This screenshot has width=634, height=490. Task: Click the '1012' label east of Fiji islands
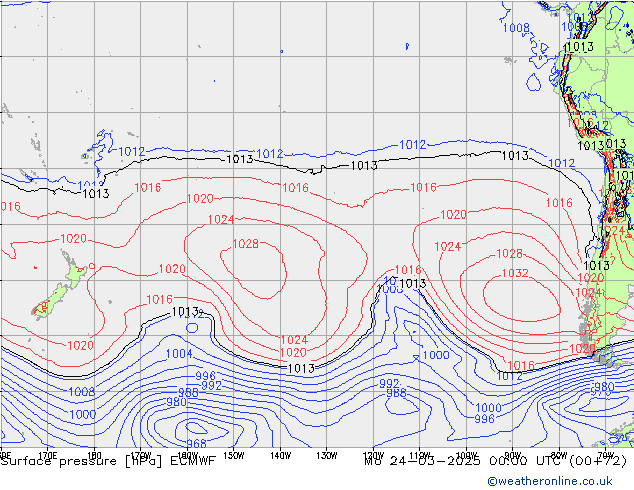pos(131,152)
